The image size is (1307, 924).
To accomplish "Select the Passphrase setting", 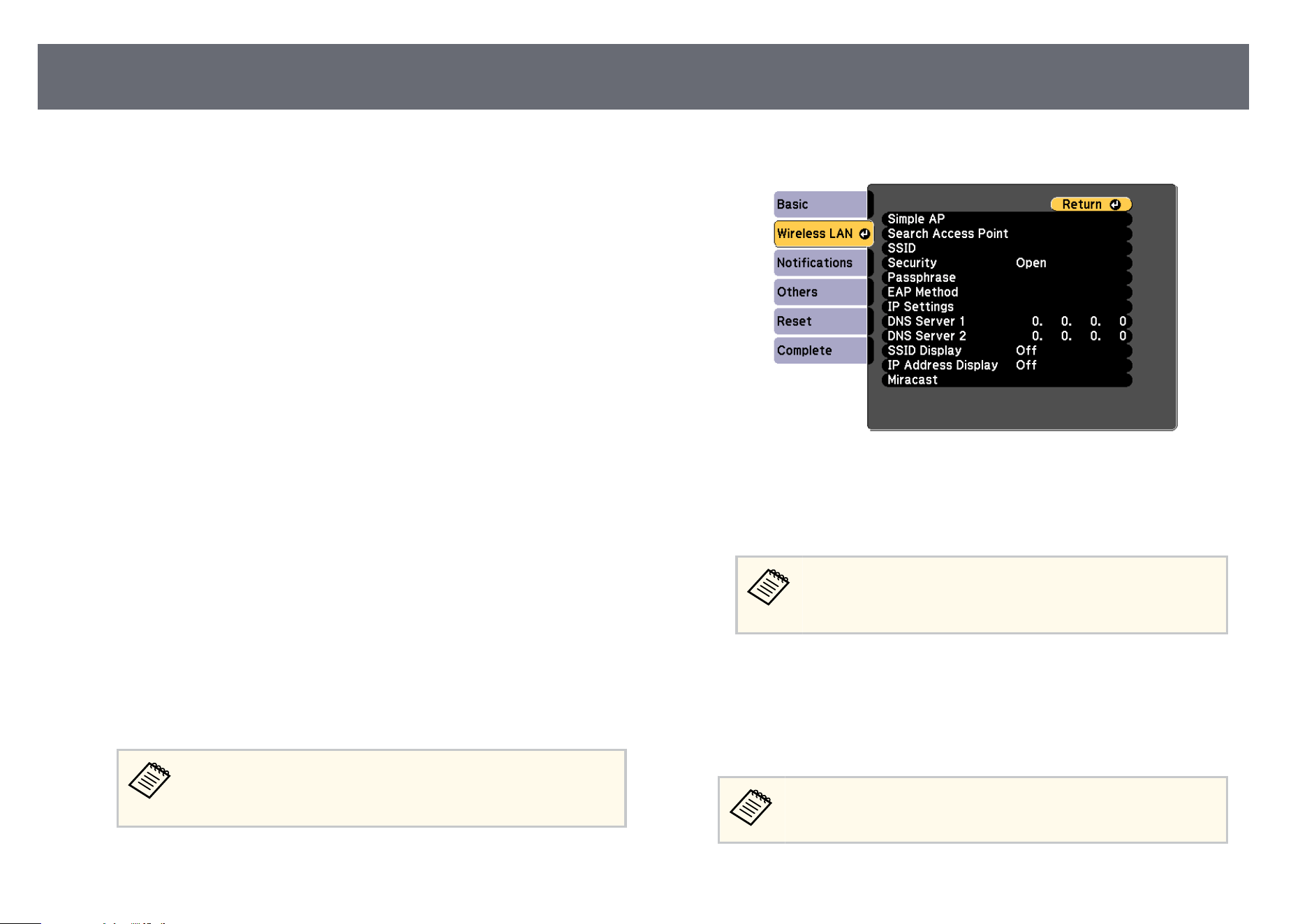I will (x=1006, y=278).
